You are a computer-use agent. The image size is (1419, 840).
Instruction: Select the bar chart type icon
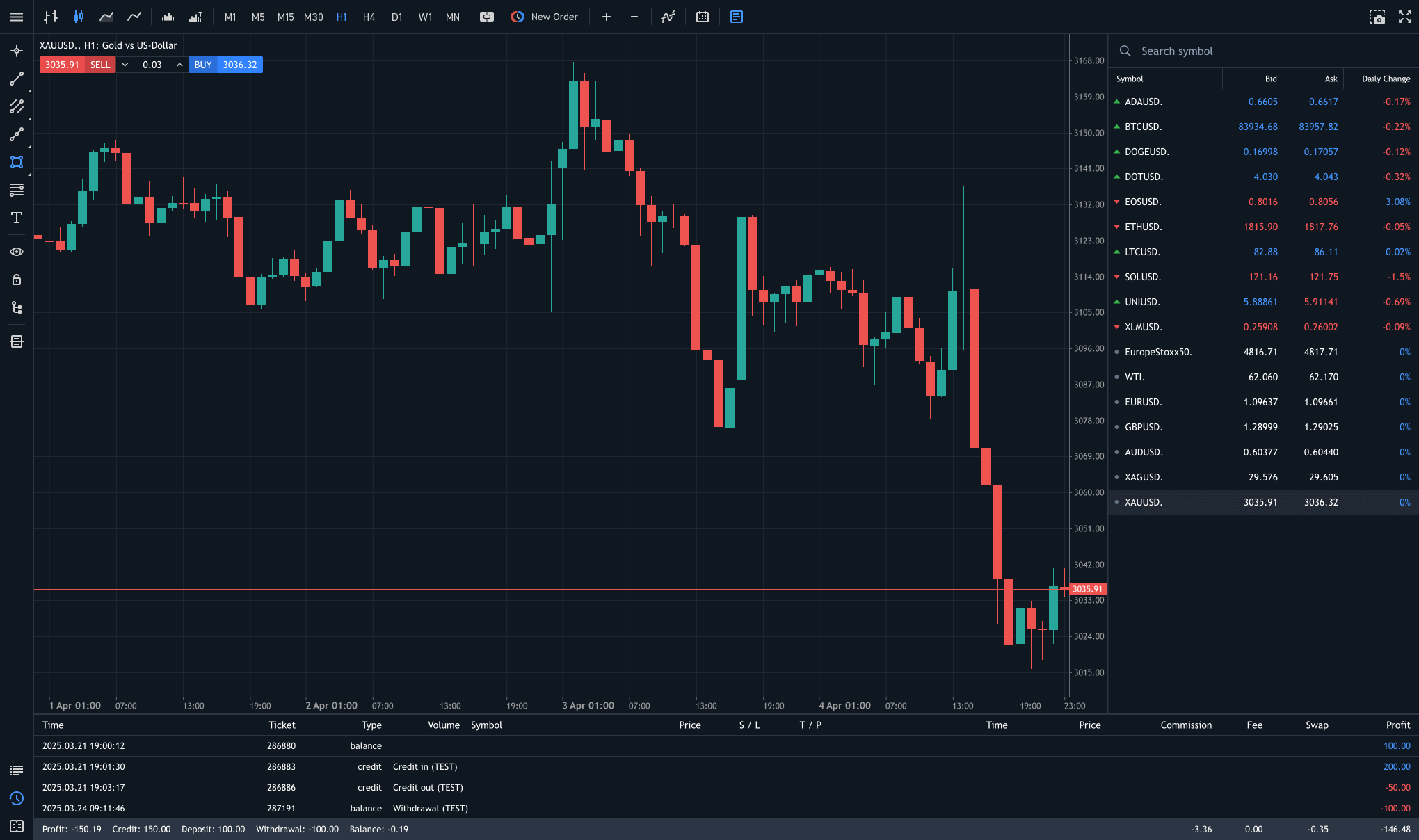pos(50,17)
